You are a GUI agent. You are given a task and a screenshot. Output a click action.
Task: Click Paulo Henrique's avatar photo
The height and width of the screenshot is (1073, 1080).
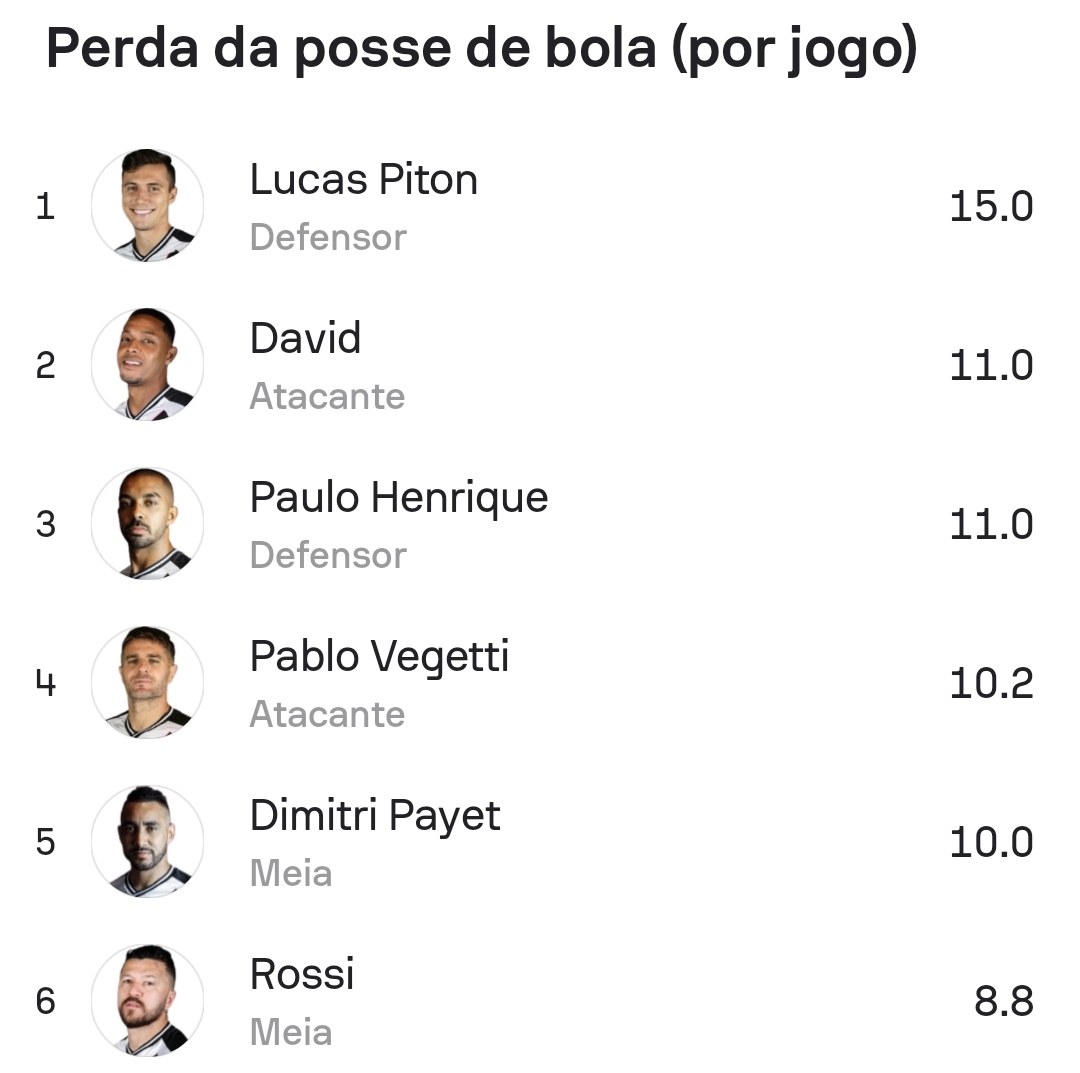(148, 524)
